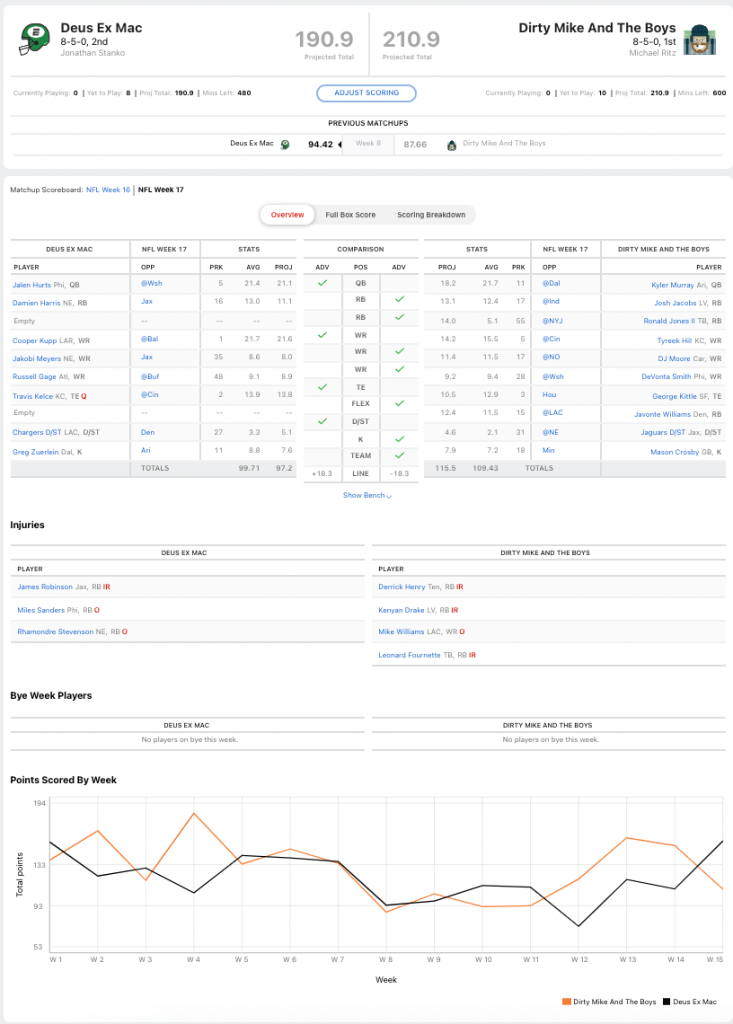
Task: Expand the Show Bench section
Action: [x=367, y=495]
